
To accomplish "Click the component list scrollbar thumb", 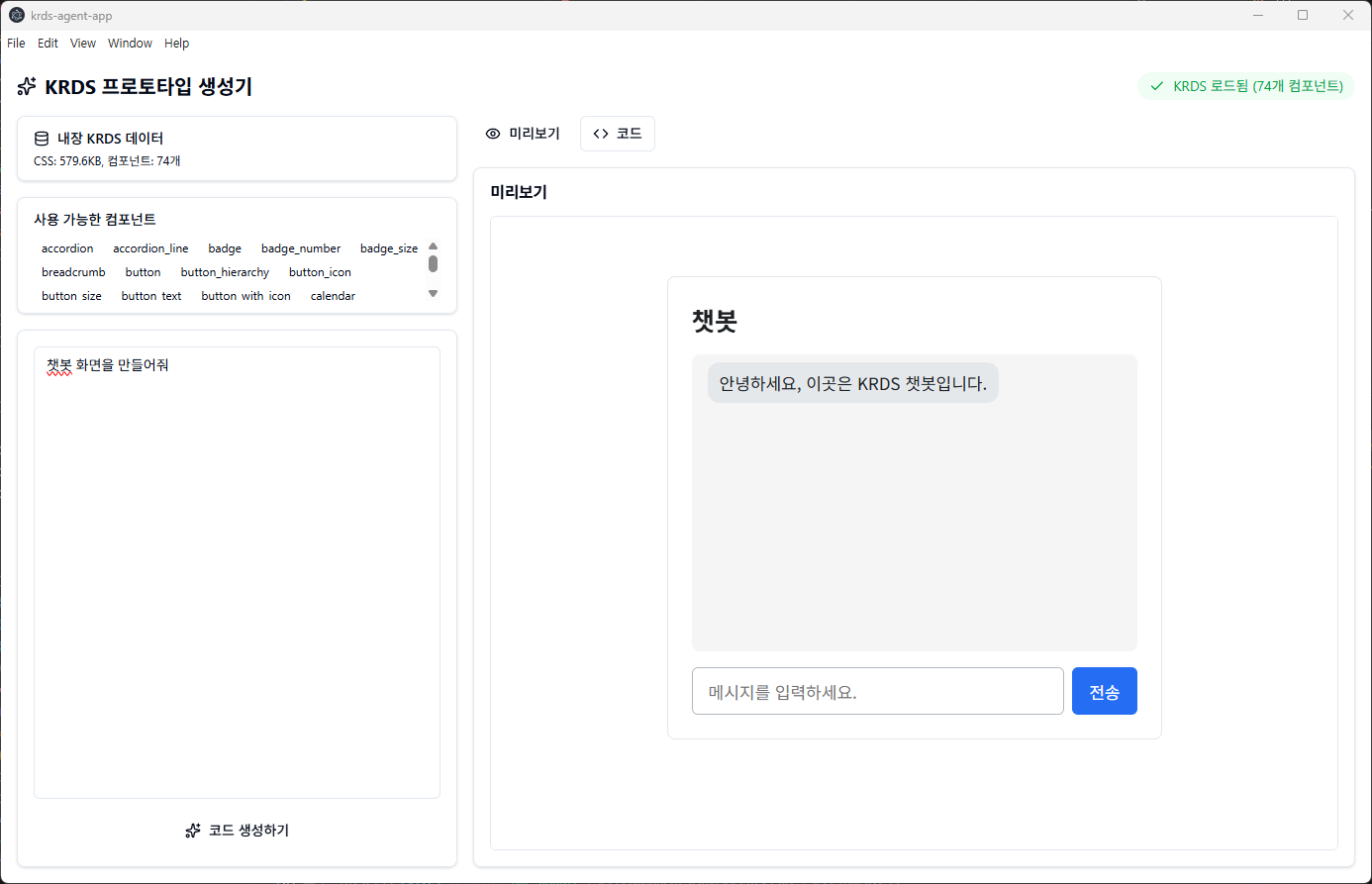I will pos(433,263).
